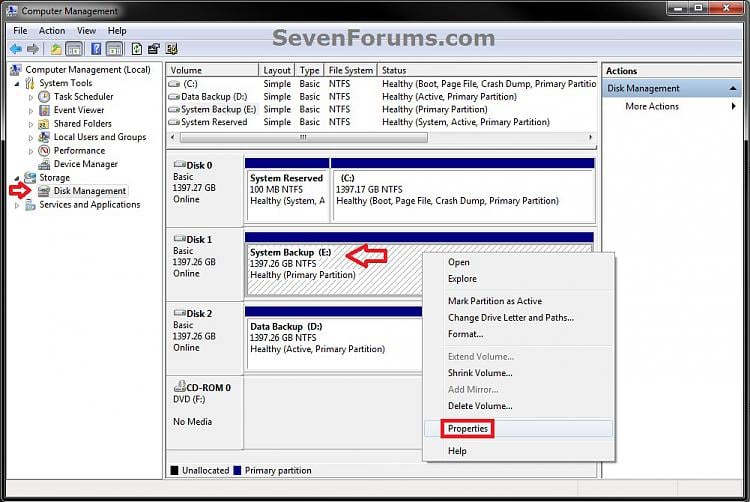Image resolution: width=750 pixels, height=502 pixels.
Task: Click the Event Viewer icon
Action: 44,110
